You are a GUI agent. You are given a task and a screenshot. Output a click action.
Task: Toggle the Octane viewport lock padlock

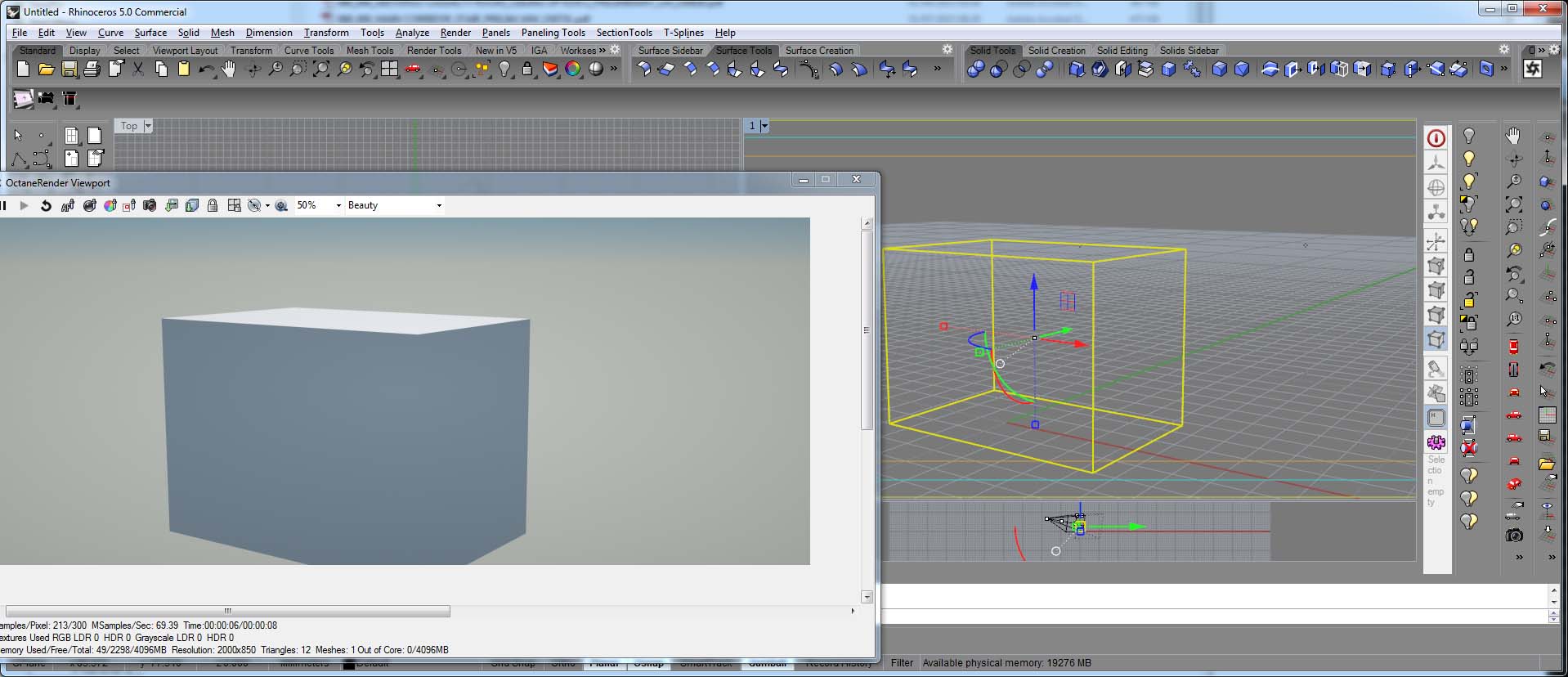click(x=213, y=205)
